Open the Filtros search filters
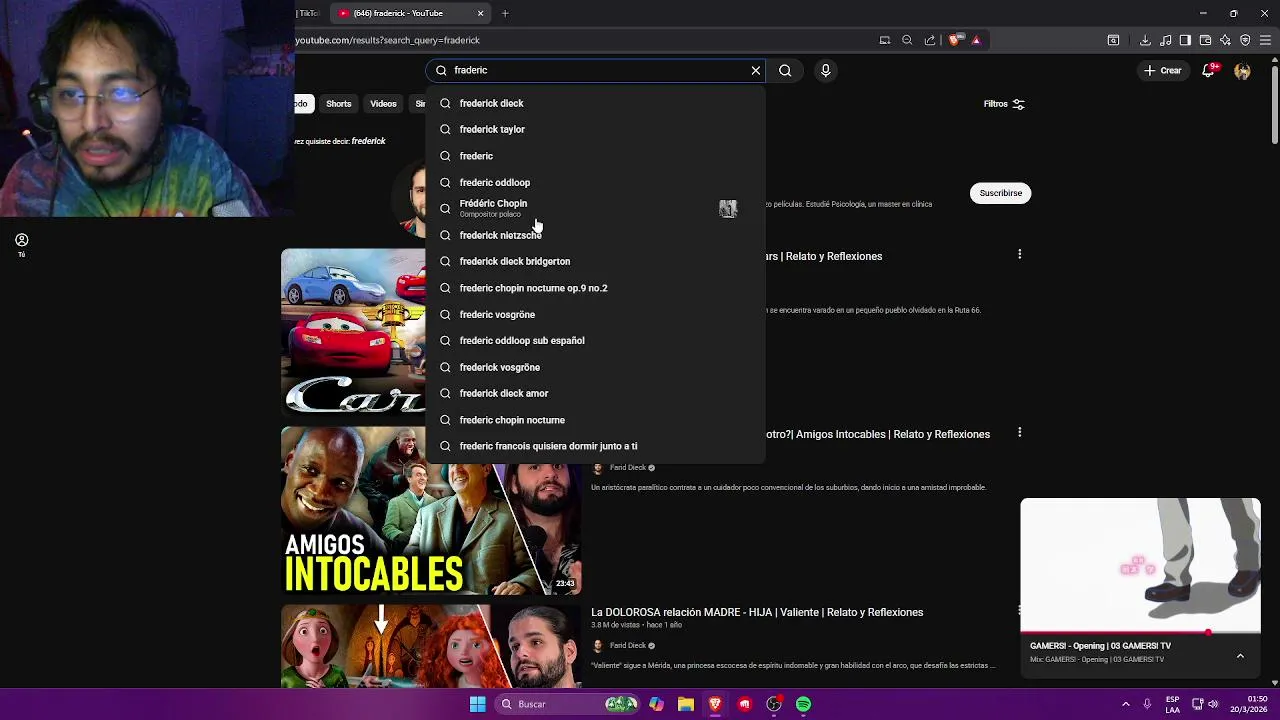This screenshot has height=720, width=1280. [x=1004, y=104]
